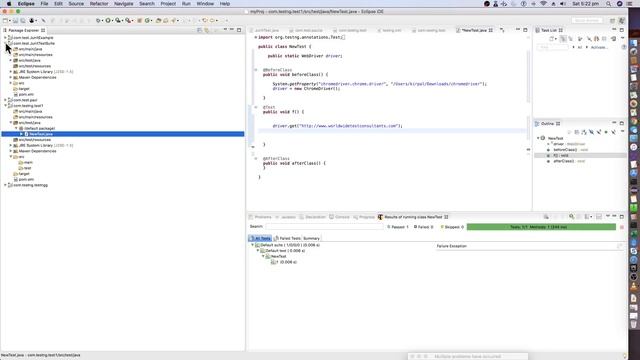Image resolution: width=640 pixels, height=360 pixels.
Task: Open the Refactor menu
Action: coord(99,4)
